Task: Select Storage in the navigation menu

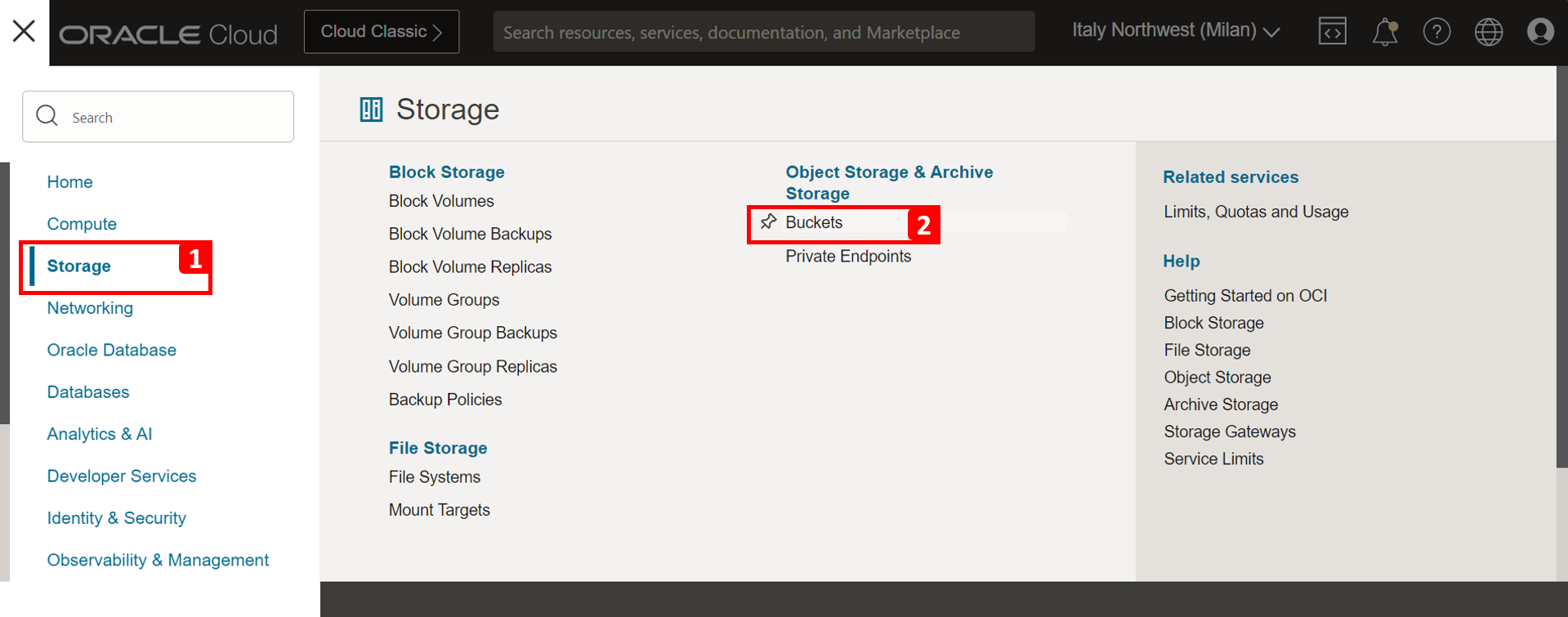Action: coord(78,266)
